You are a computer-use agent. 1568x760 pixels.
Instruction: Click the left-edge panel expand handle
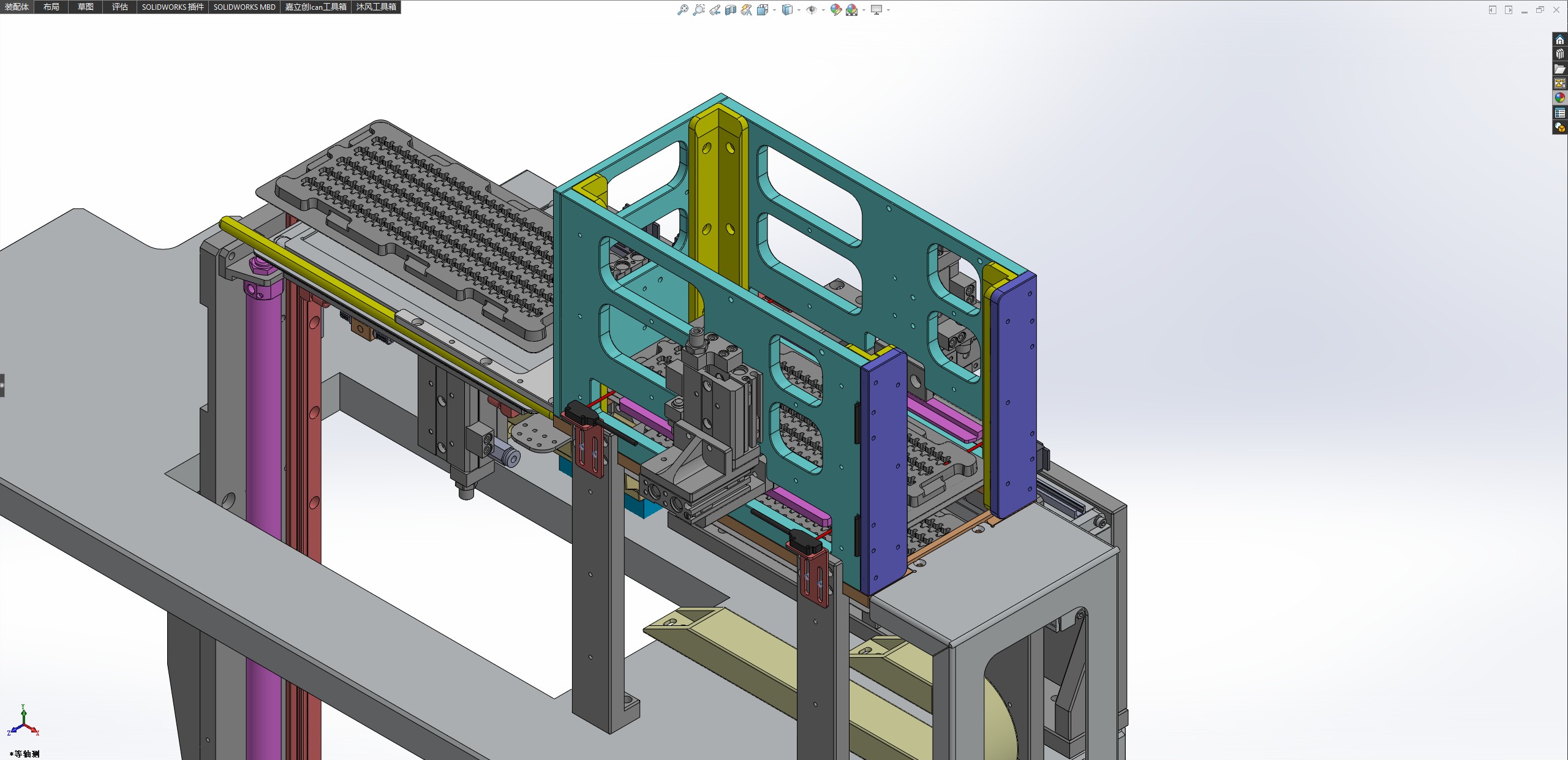pos(2,385)
